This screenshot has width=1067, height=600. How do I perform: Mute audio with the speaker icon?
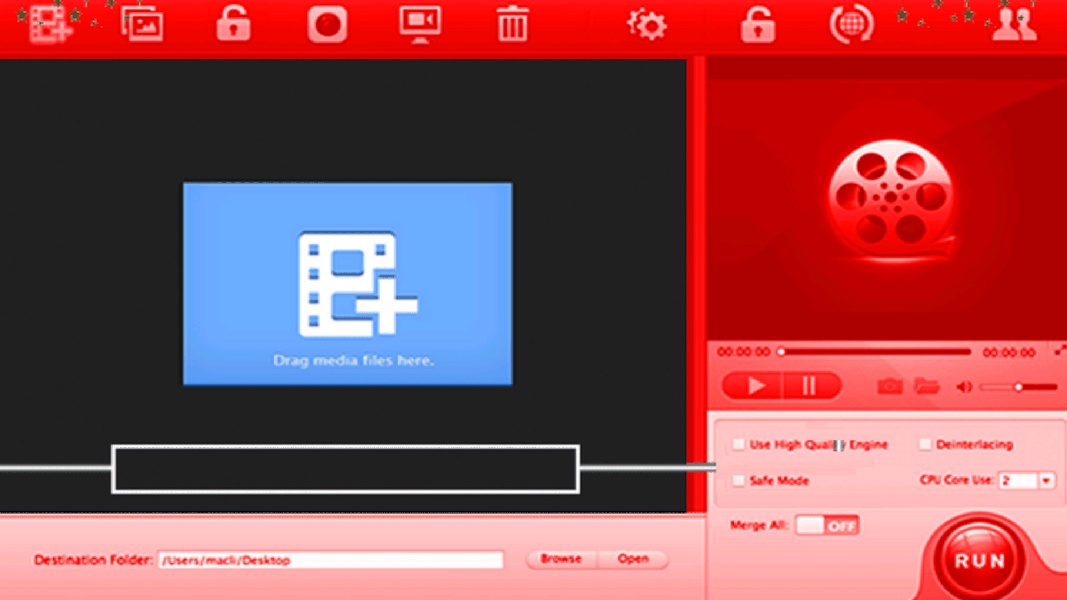click(964, 387)
